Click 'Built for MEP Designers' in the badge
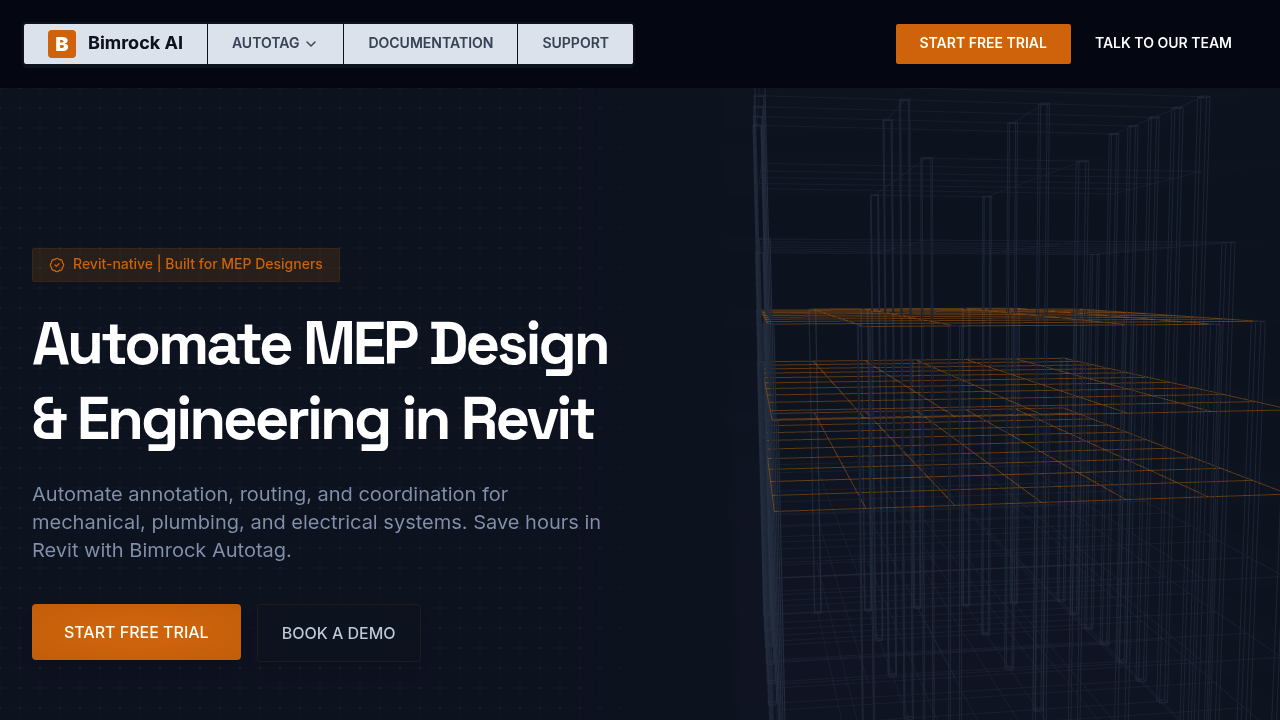This screenshot has width=1280, height=720. pyautogui.click(x=244, y=264)
